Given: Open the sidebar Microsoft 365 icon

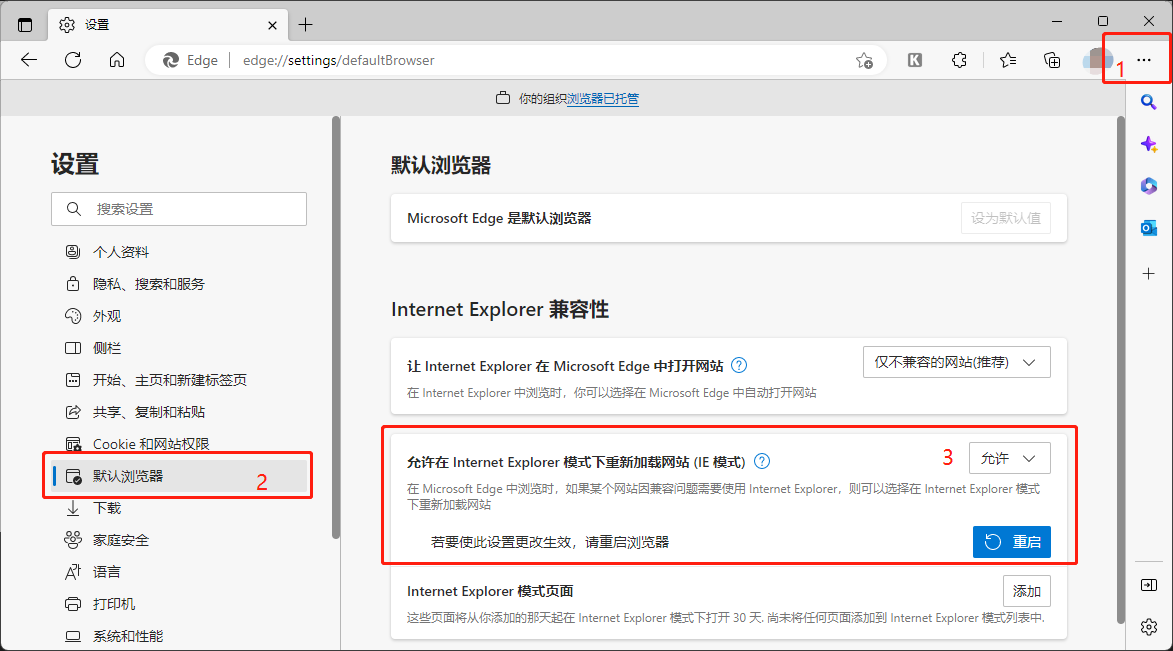Looking at the screenshot, I should tap(1149, 186).
